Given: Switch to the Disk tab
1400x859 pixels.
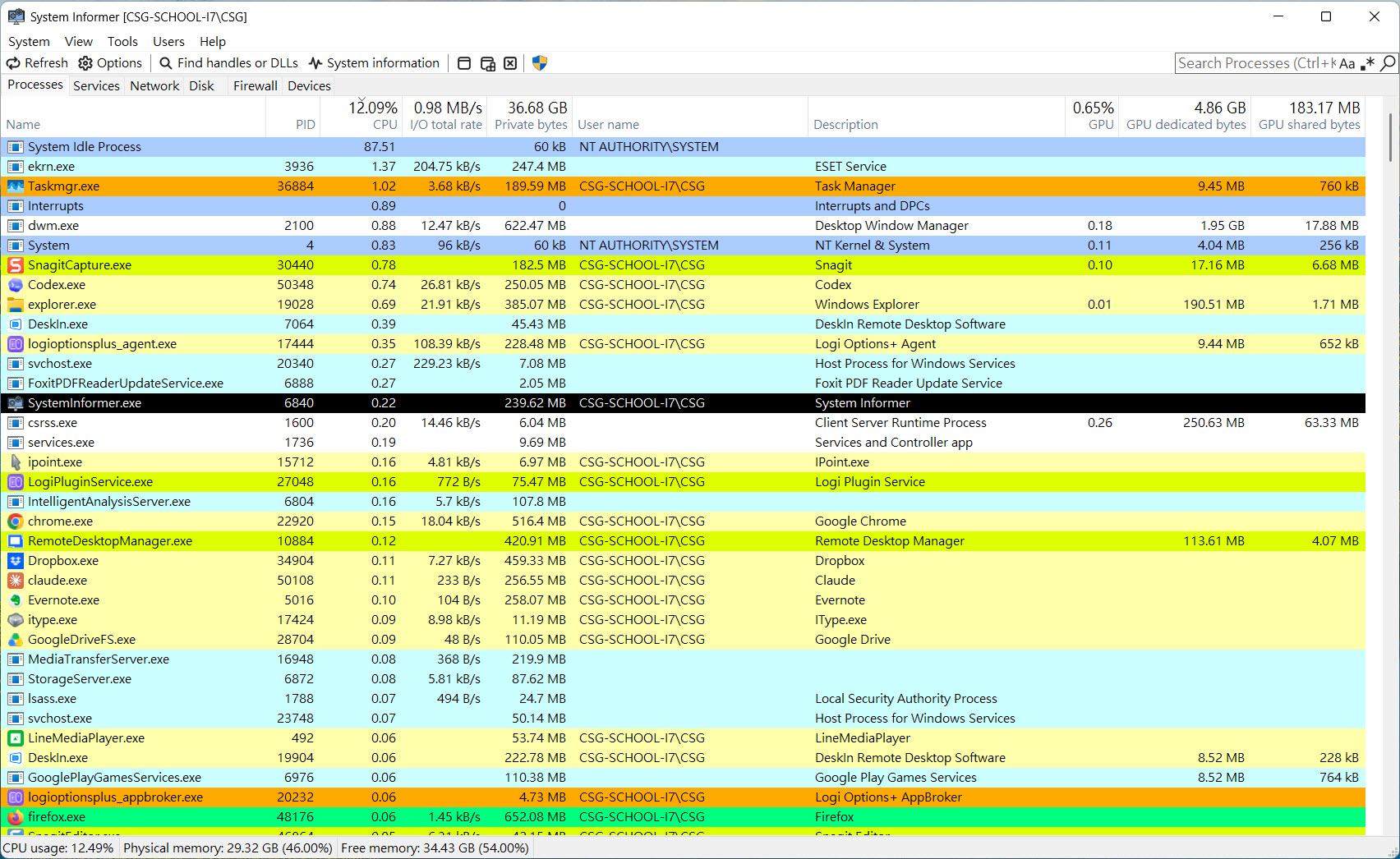Looking at the screenshot, I should 201,86.
